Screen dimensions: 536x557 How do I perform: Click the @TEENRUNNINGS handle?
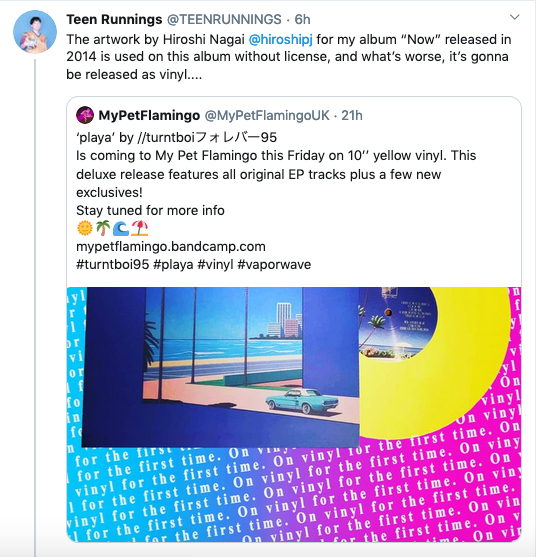(x=224, y=19)
